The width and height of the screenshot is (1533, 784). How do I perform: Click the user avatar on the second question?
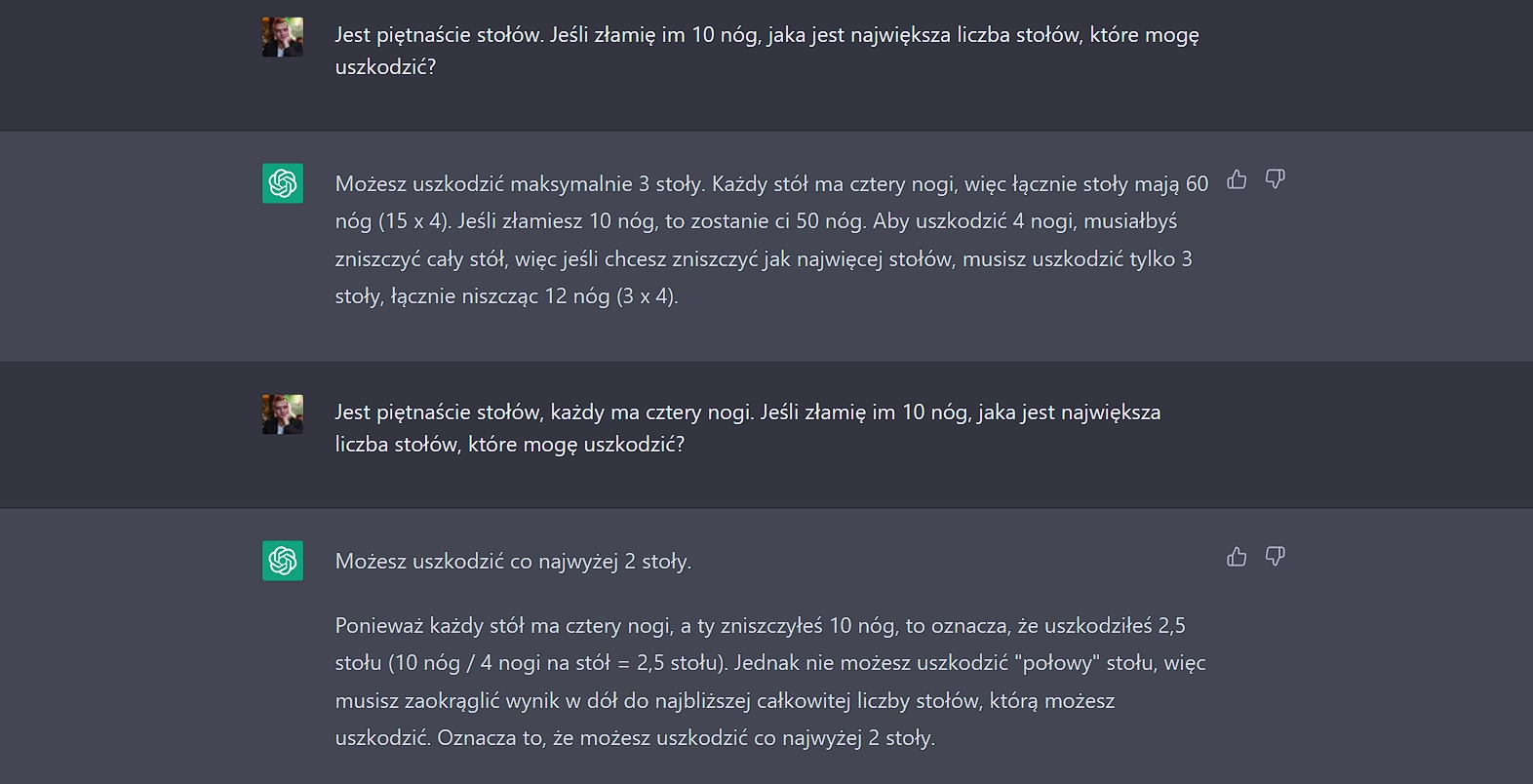(x=283, y=414)
